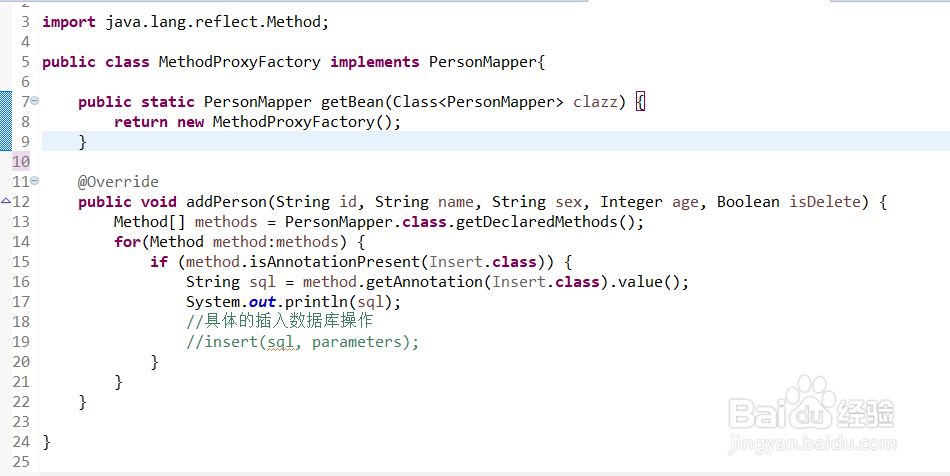
Task: Click the override indicator triangle beside line 12
Action: (5, 200)
